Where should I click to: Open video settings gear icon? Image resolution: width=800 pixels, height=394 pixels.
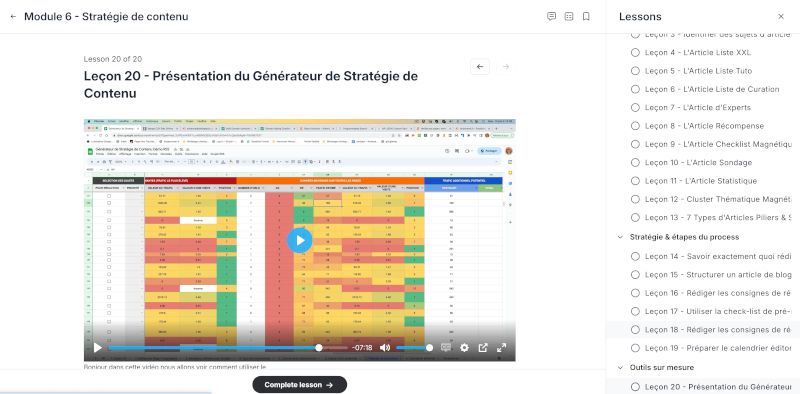click(x=464, y=348)
